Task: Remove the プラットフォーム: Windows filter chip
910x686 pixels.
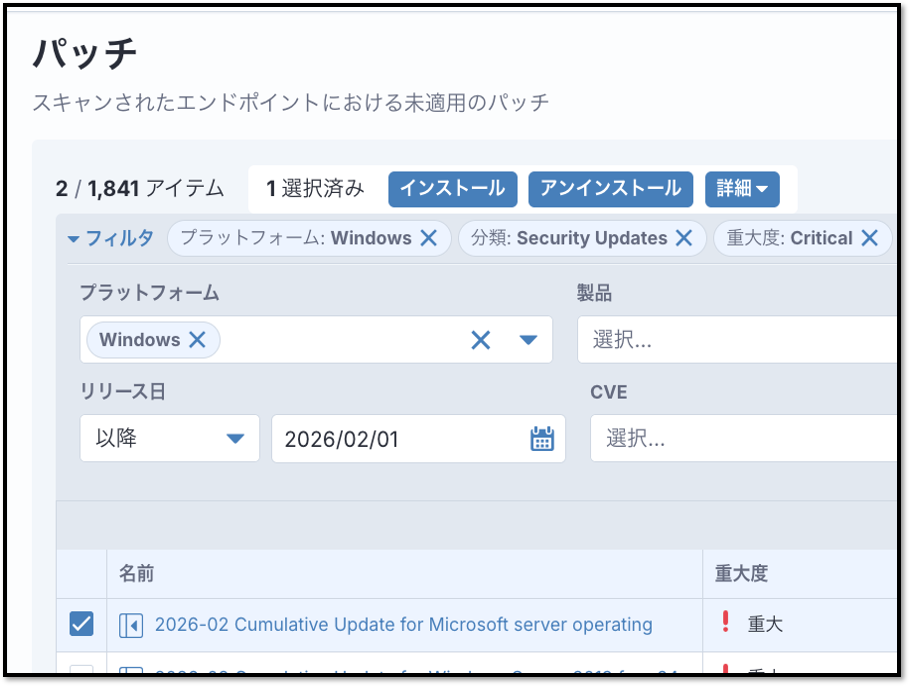Action: pyautogui.click(x=428, y=238)
